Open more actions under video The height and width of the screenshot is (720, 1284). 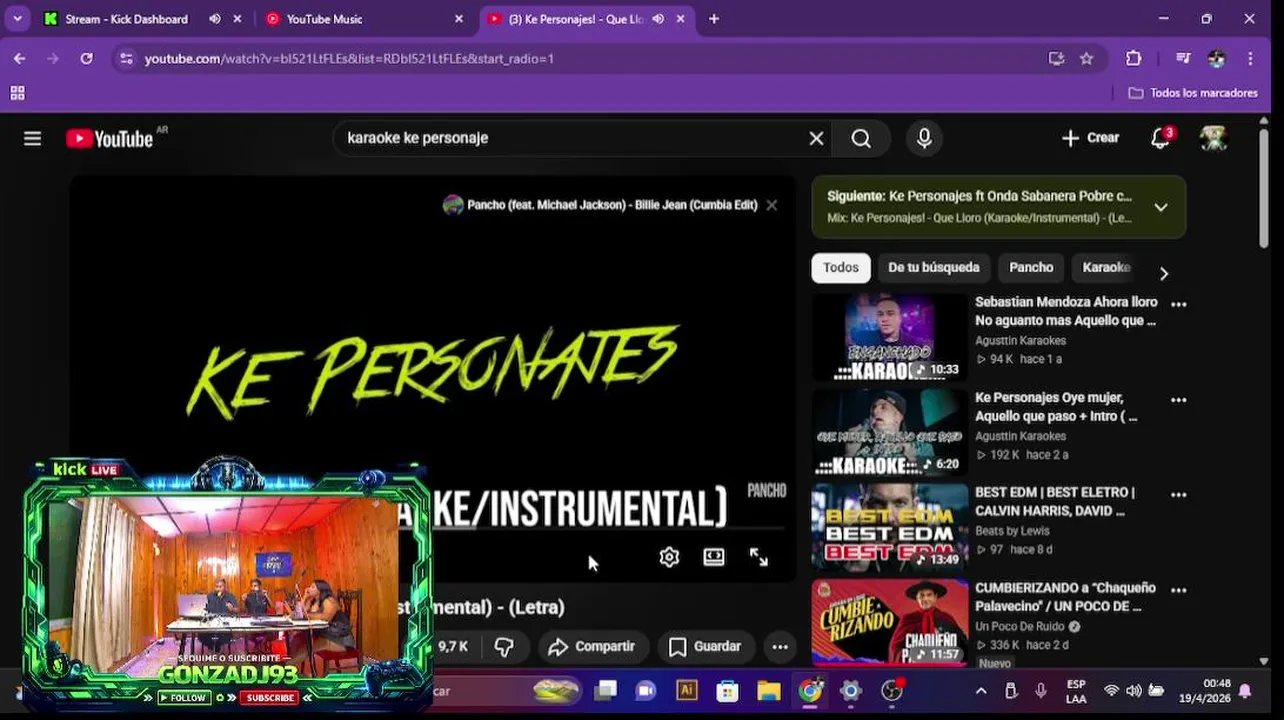click(780, 647)
